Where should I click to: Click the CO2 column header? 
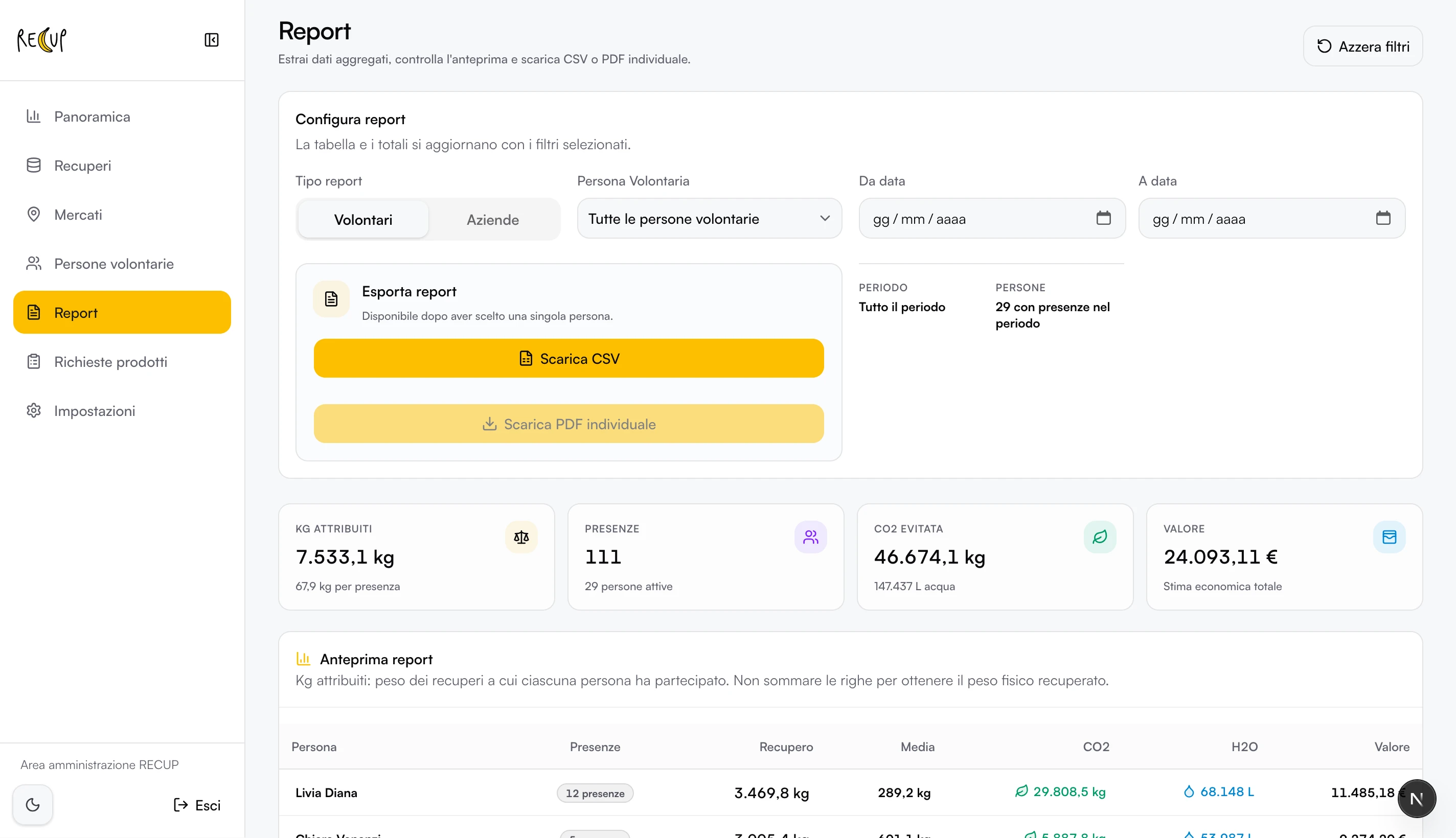click(1096, 747)
